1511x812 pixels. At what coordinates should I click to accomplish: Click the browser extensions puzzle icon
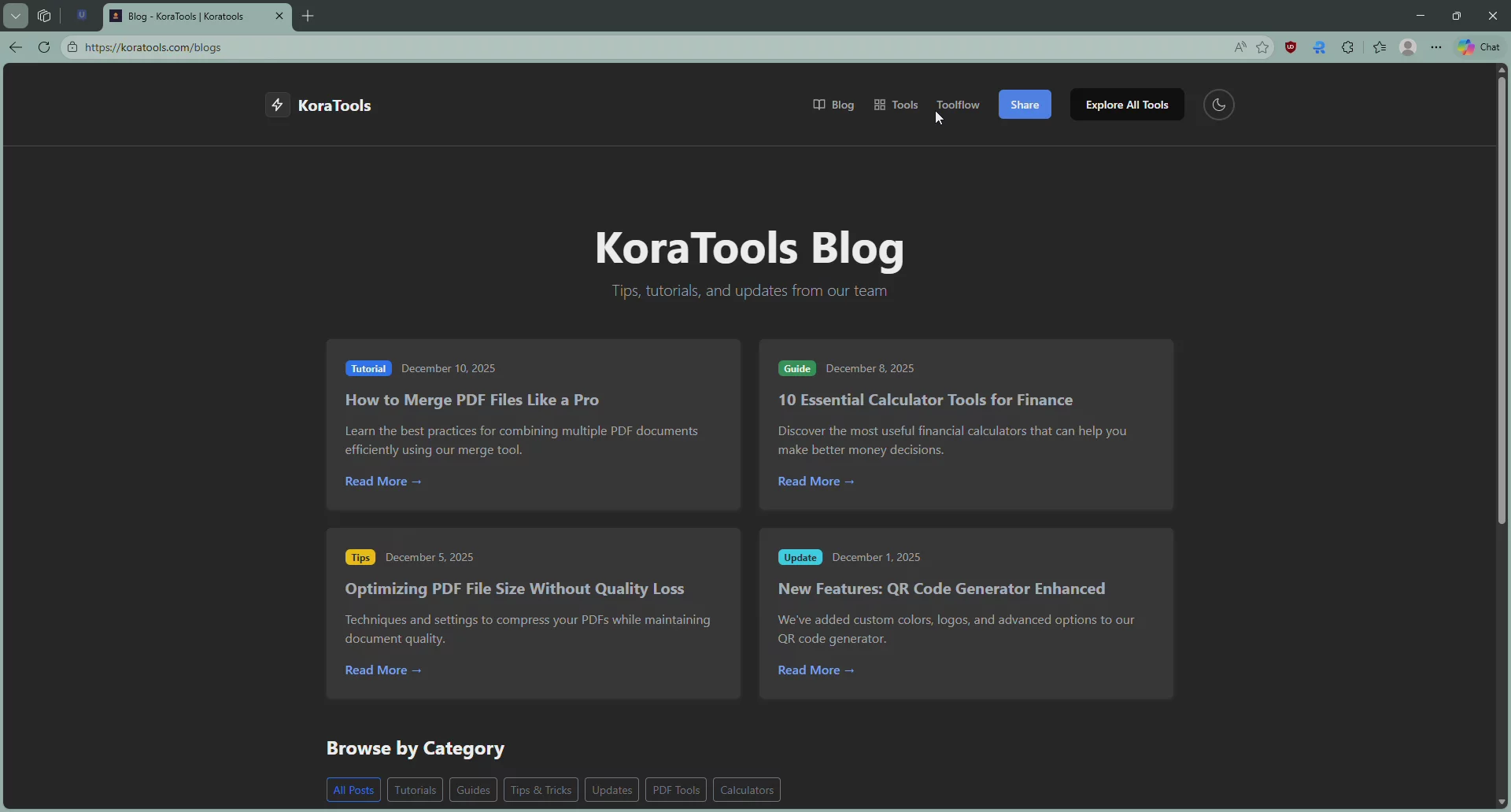(1348, 47)
